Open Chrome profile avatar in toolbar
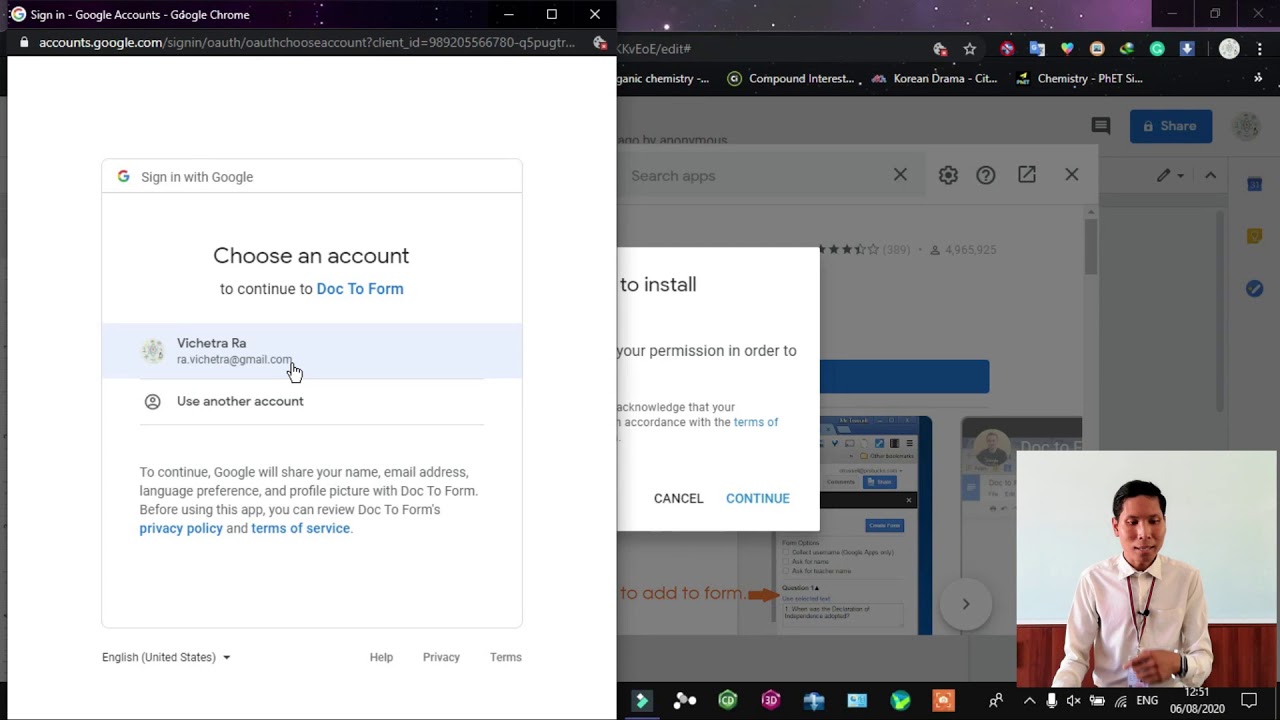The width and height of the screenshot is (1280, 720). tap(1229, 49)
